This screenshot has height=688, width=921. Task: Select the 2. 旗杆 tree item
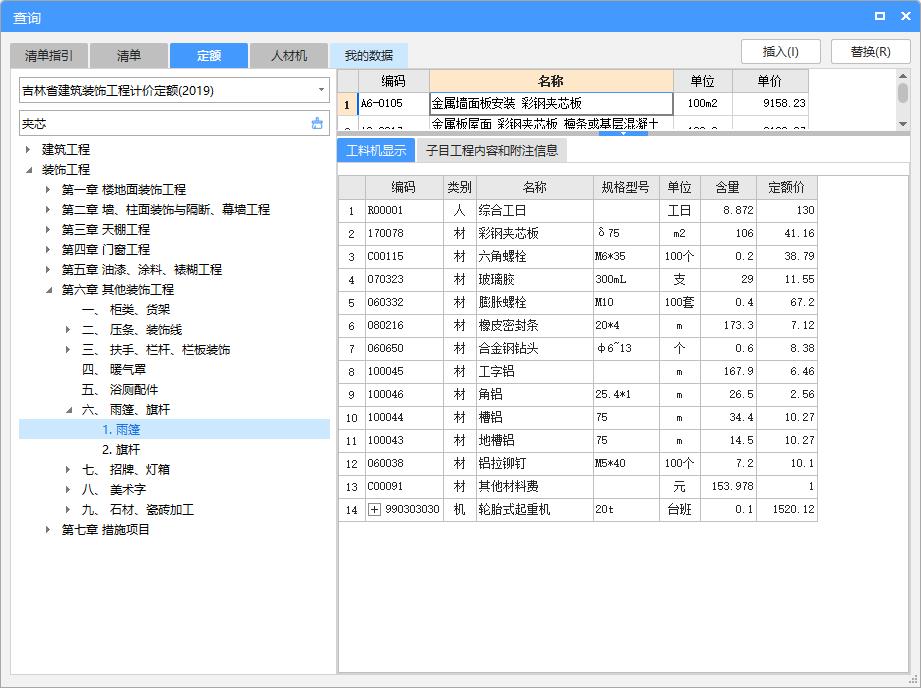click(121, 449)
